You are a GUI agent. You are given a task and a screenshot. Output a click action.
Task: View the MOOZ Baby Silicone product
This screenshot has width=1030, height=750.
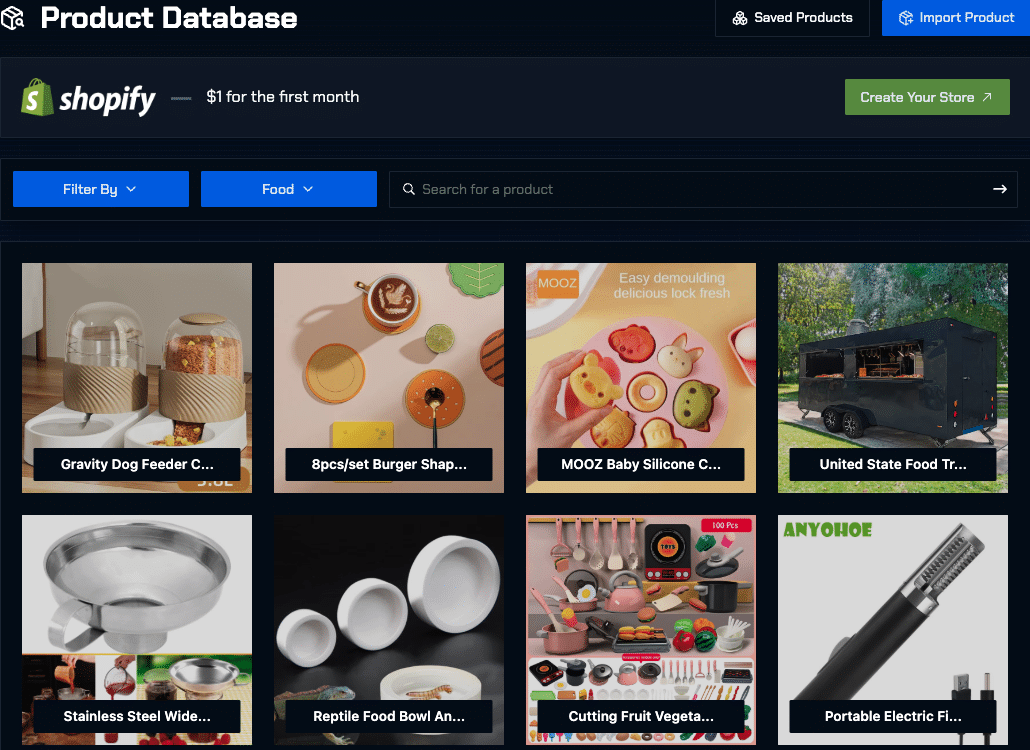click(640, 377)
